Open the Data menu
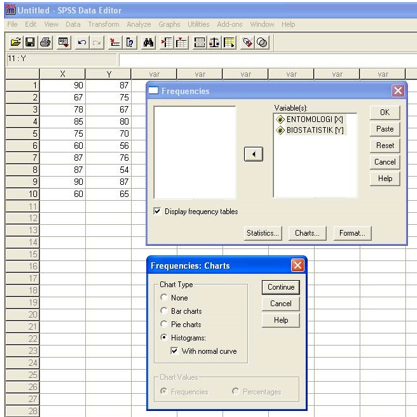Viewport: 417px width, 417px height. [73, 24]
